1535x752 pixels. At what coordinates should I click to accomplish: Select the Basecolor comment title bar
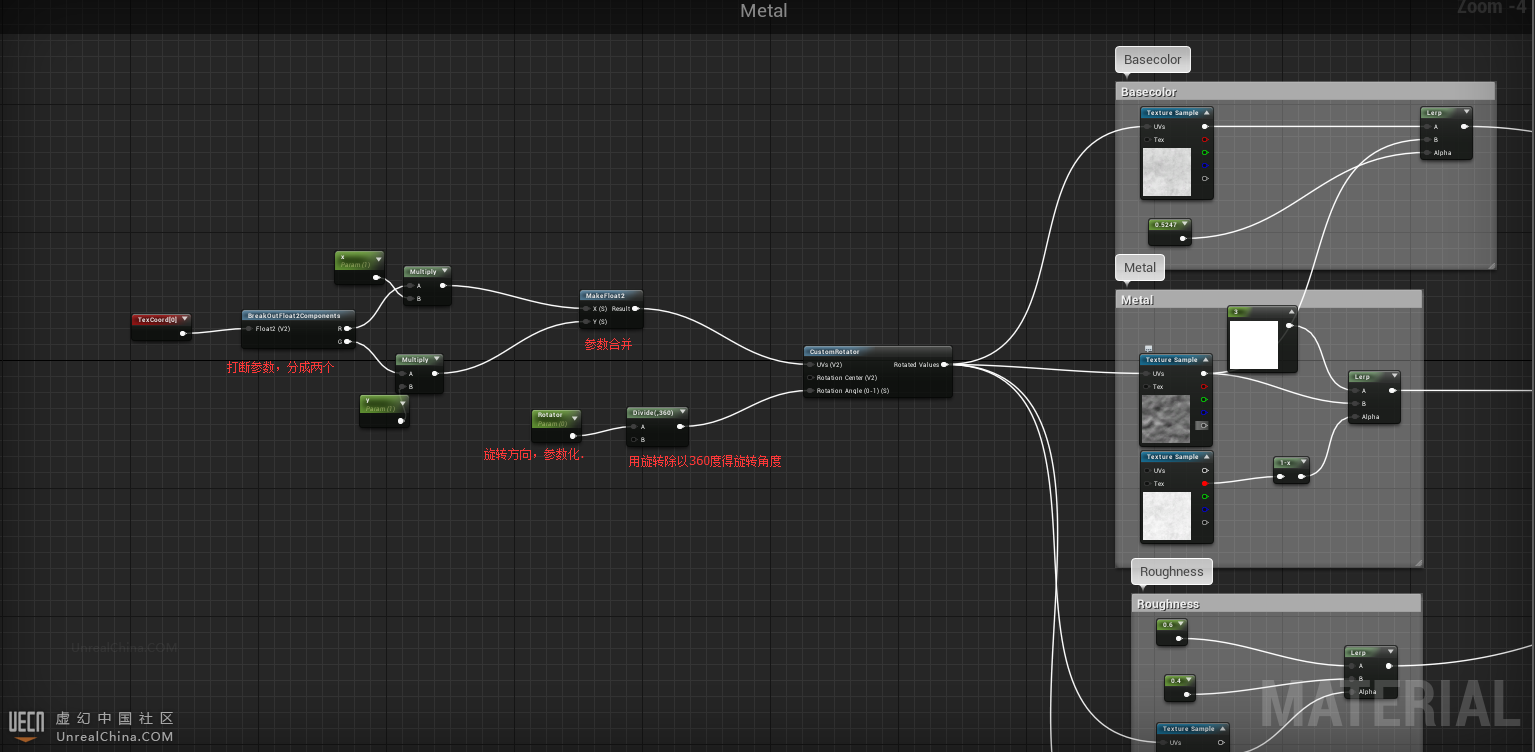[x=1305, y=91]
